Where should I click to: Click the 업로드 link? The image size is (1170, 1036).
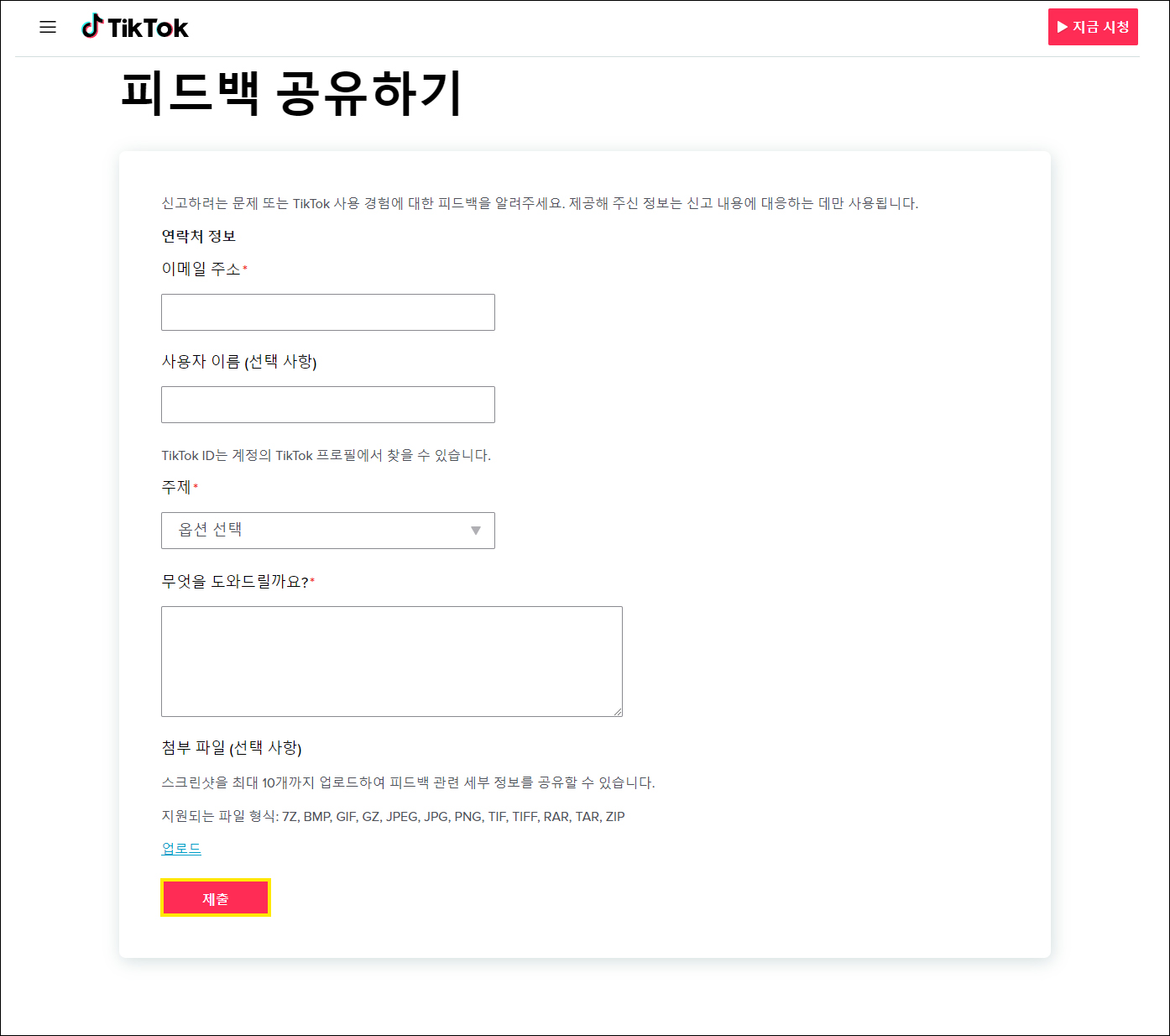(181, 849)
